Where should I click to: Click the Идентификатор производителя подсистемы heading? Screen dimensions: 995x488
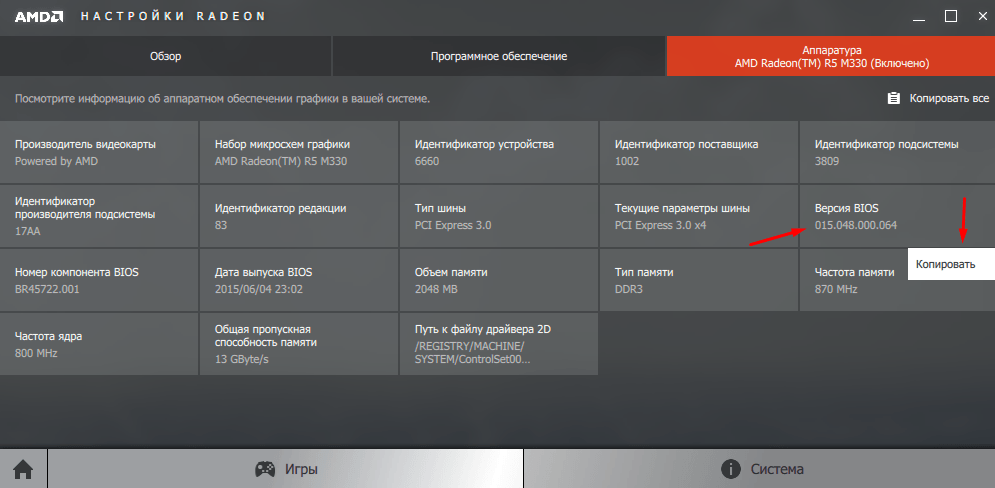[85, 208]
